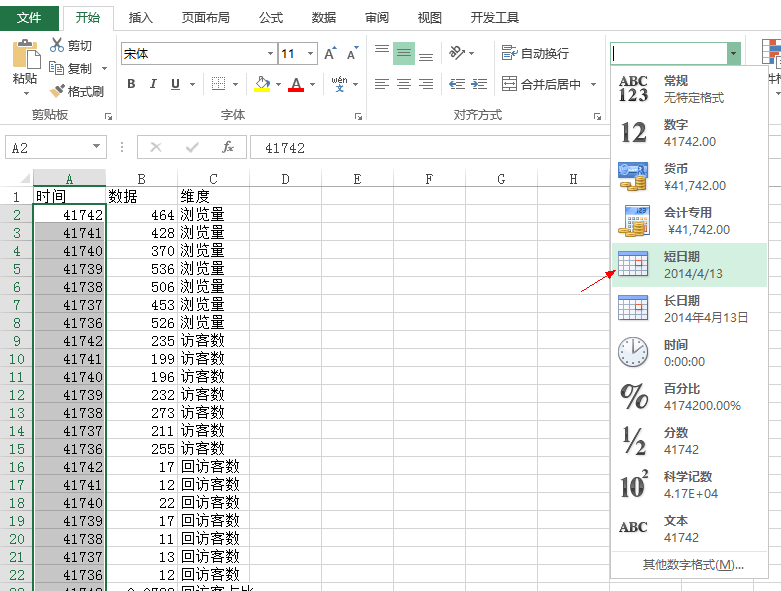Align text right
The width and height of the screenshot is (781, 591).
click(x=426, y=84)
